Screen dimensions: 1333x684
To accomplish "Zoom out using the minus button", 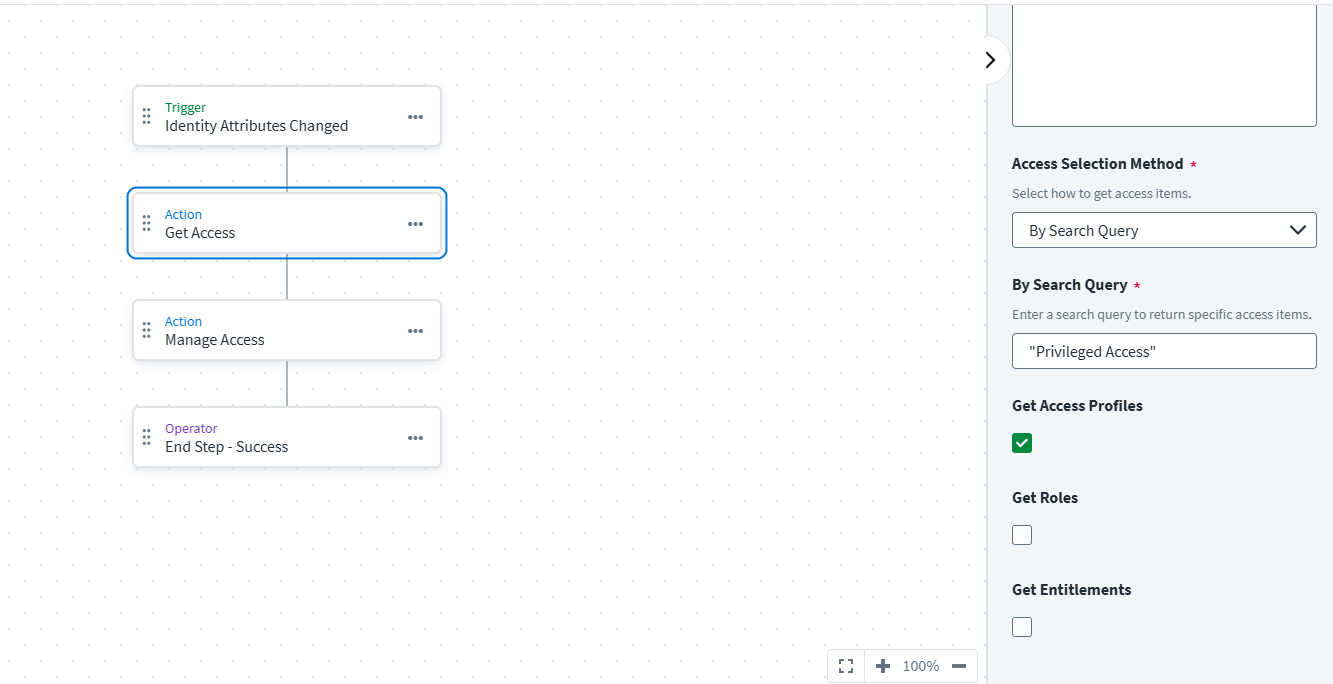I will pyautogui.click(x=958, y=666).
